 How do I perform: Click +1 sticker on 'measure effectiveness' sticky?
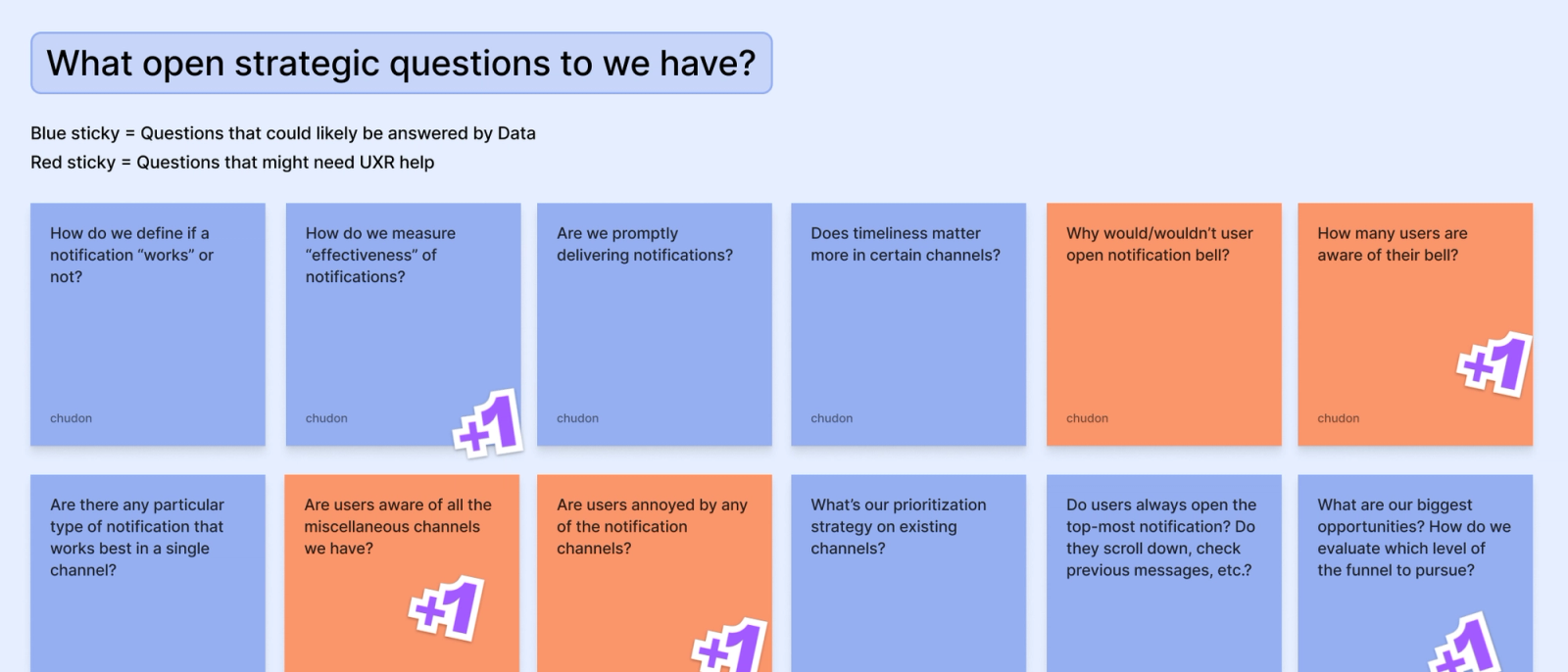(x=488, y=423)
